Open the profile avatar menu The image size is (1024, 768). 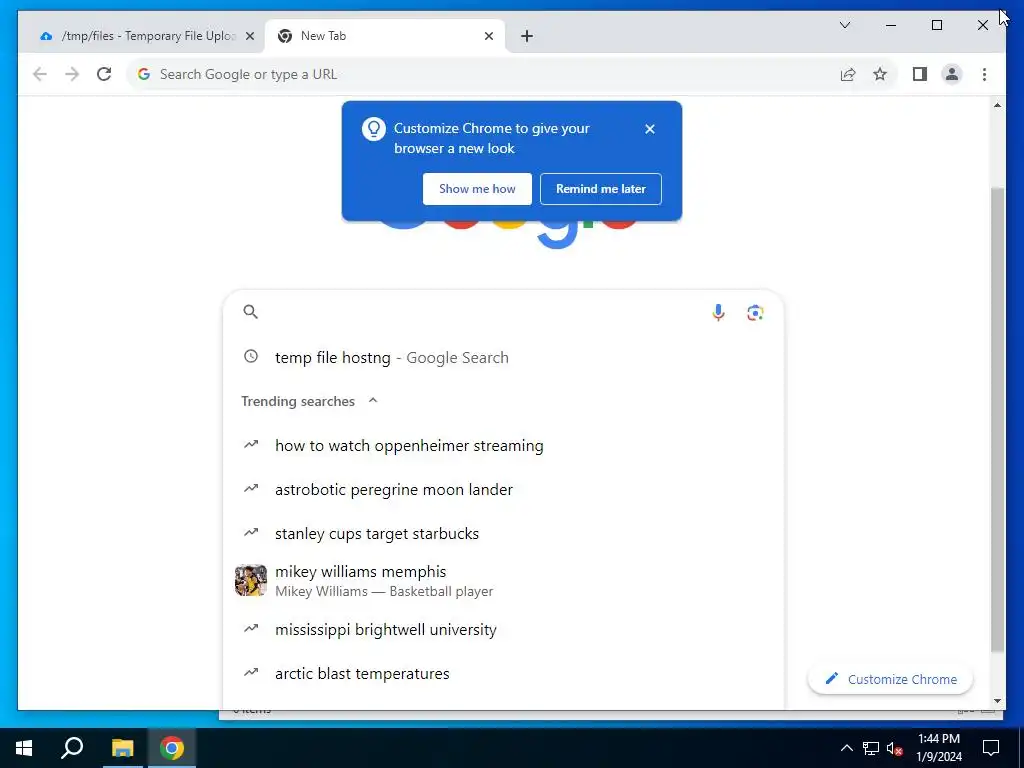(952, 74)
